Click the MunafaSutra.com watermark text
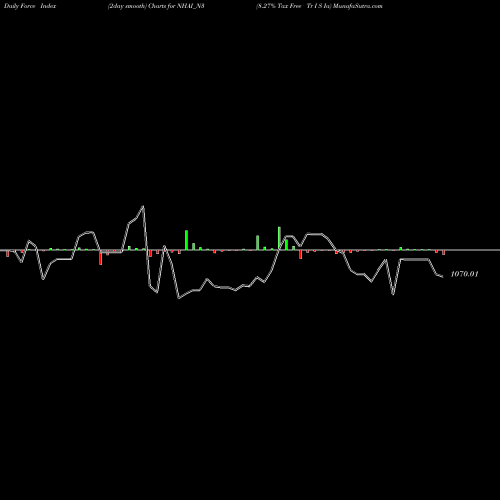This screenshot has height=500, width=500. click(x=358, y=6)
